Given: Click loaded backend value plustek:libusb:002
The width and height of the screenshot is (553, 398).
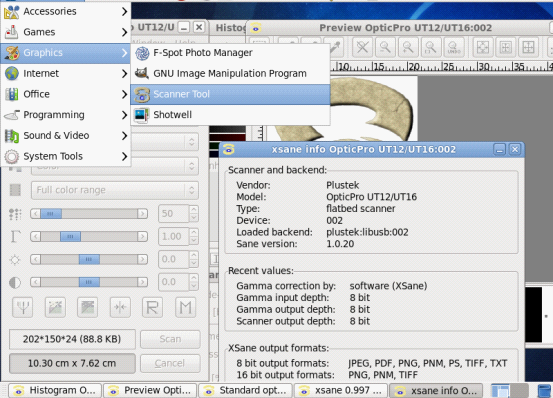Looking at the screenshot, I should [x=367, y=232].
